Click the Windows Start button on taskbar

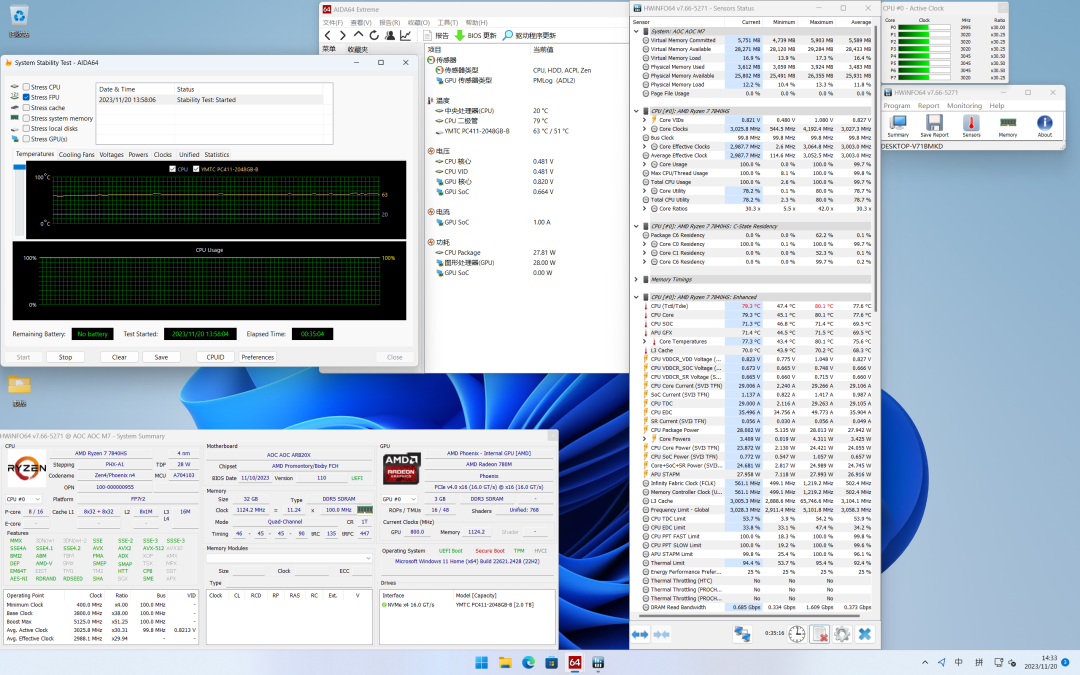tap(482, 662)
